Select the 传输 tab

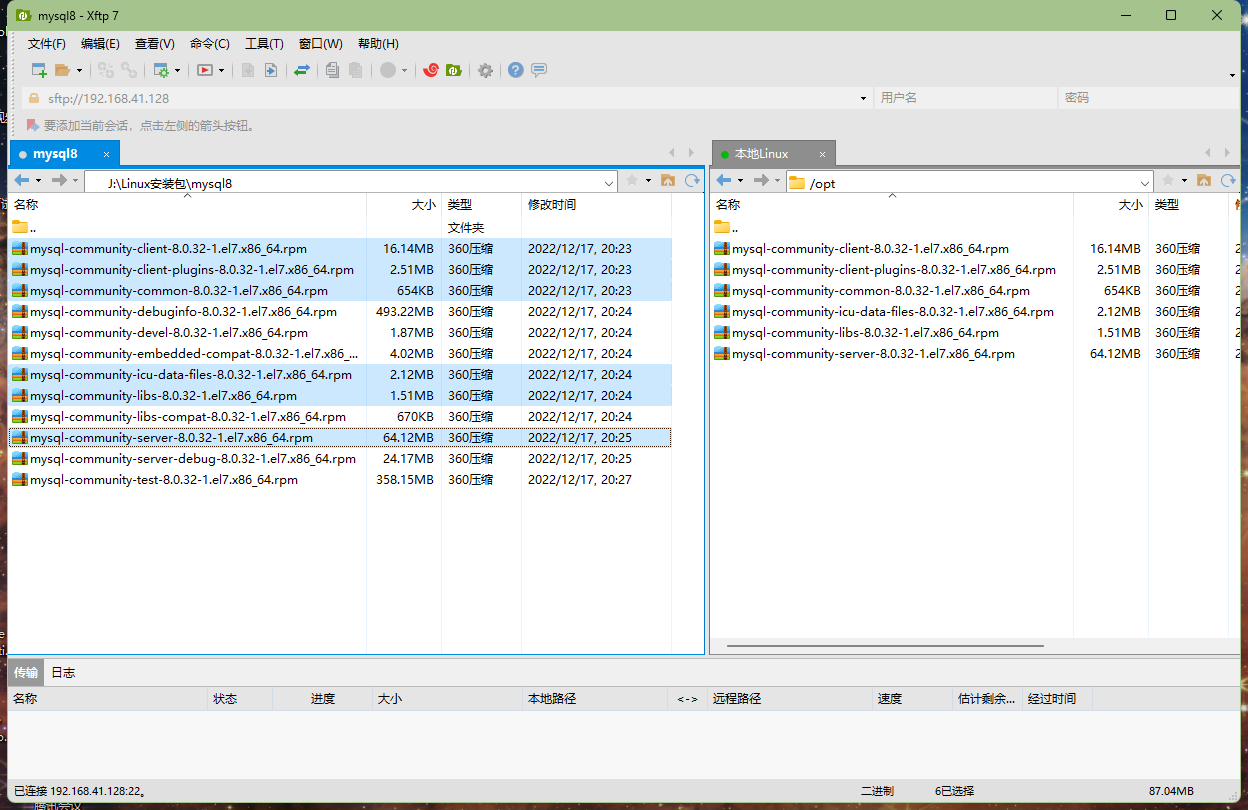(26, 672)
